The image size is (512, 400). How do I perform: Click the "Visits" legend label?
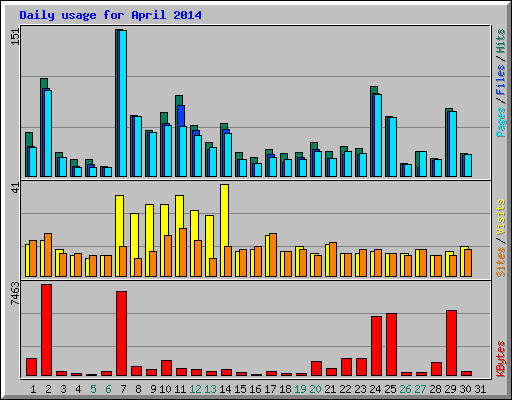click(501, 218)
